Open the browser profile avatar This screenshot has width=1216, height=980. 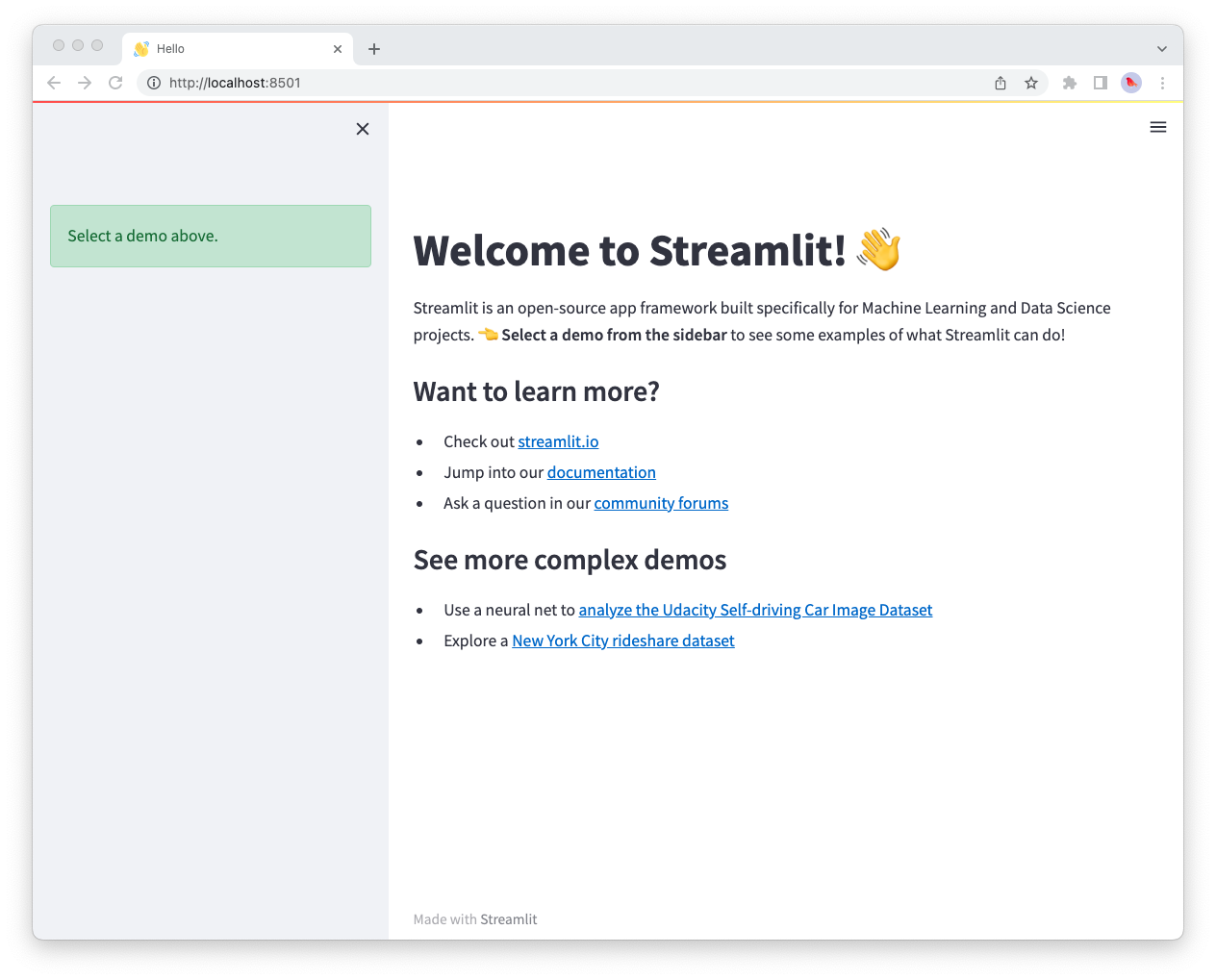[x=1130, y=83]
